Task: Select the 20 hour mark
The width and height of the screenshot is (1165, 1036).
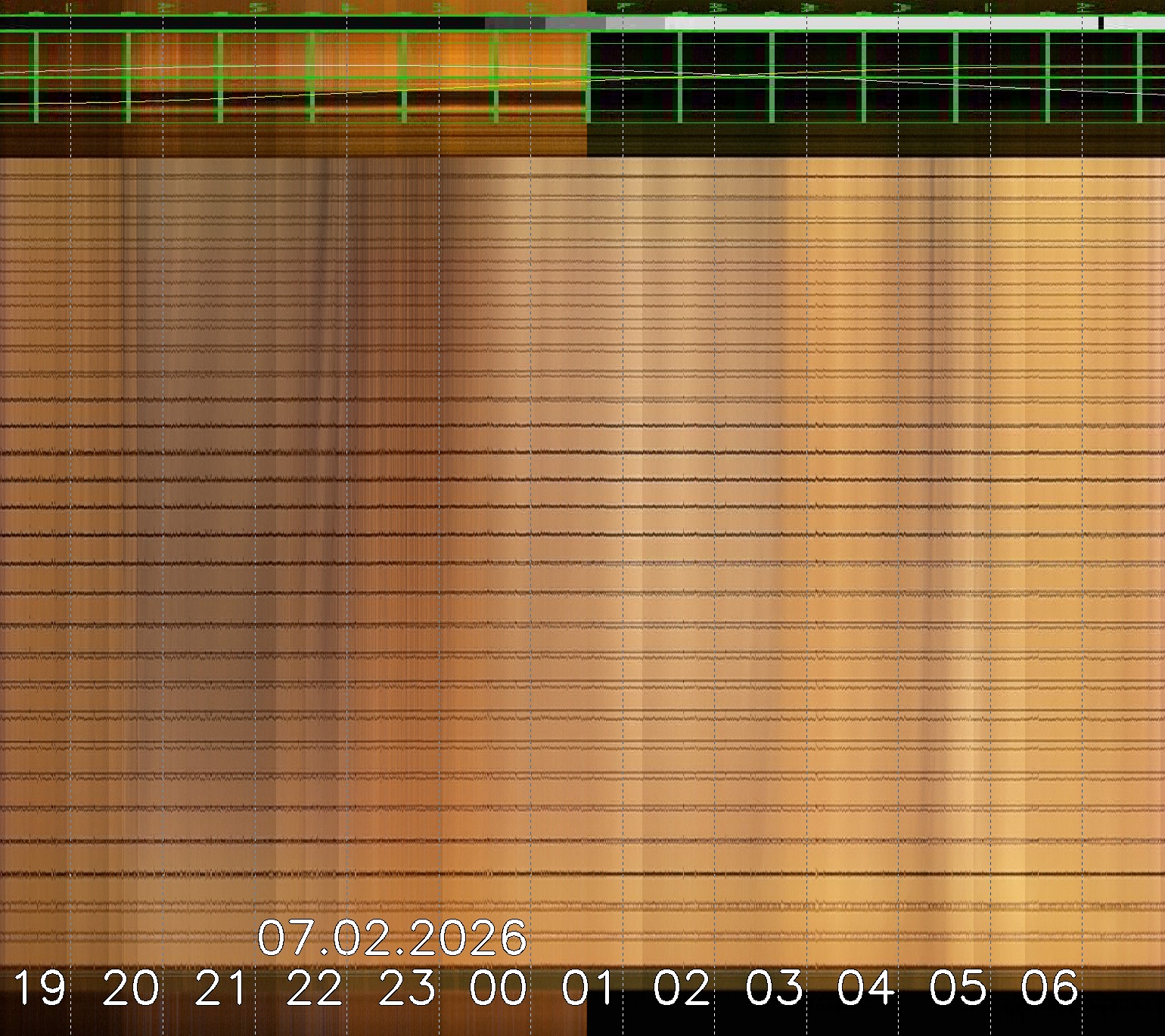Action: [x=131, y=988]
